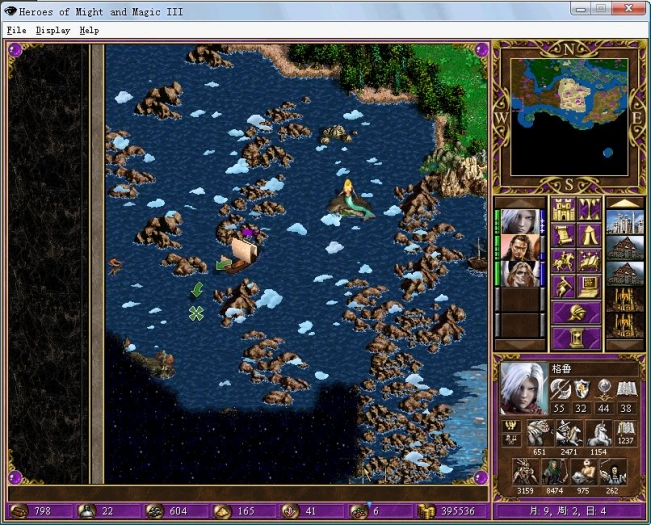Select the swordsman army stack of 262
This screenshot has width=651, height=525.
pyautogui.click(x=613, y=472)
